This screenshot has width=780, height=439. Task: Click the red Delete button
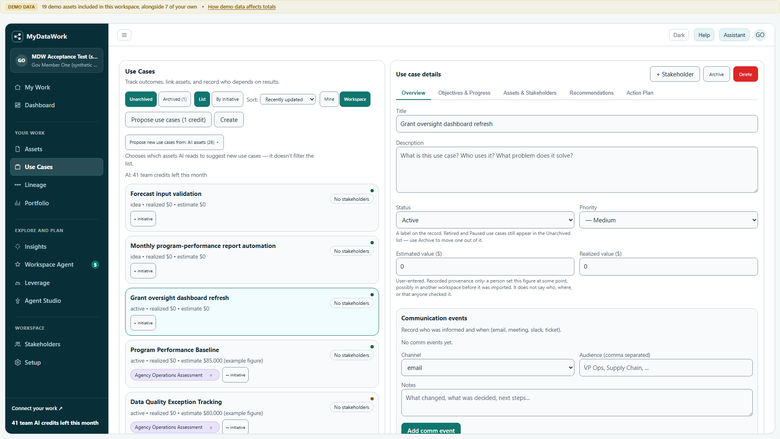(x=745, y=74)
